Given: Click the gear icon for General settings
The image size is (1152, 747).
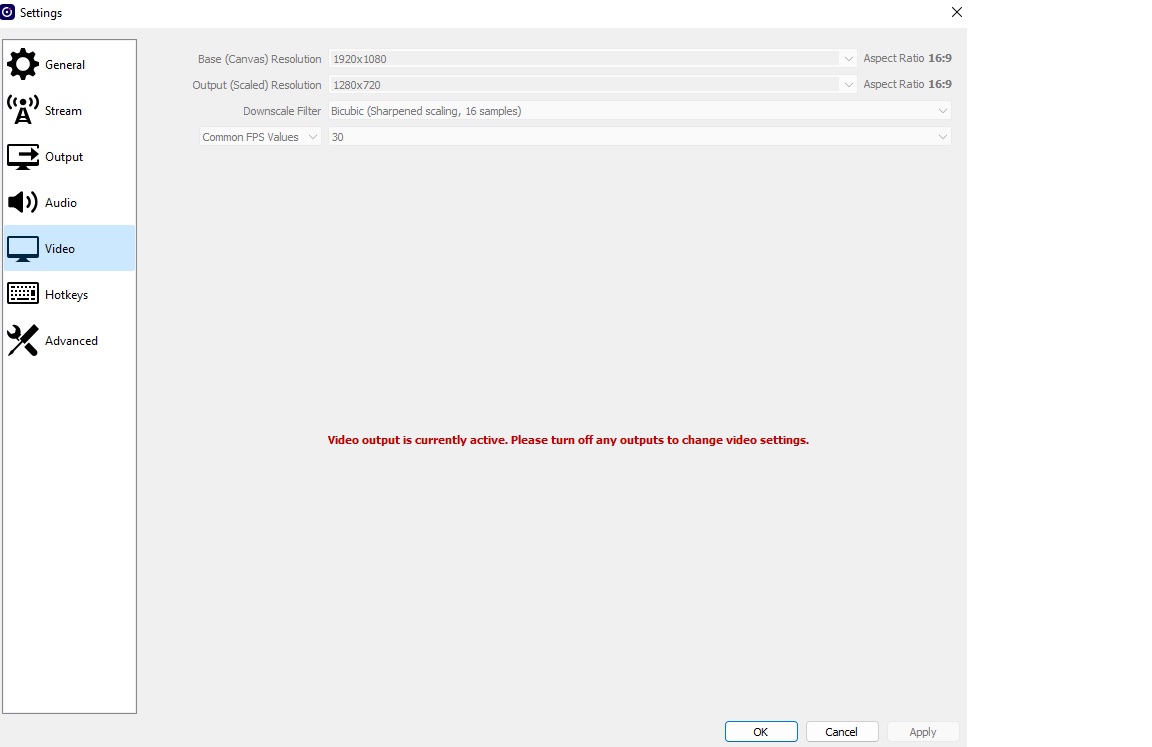Looking at the screenshot, I should click(x=23, y=65).
